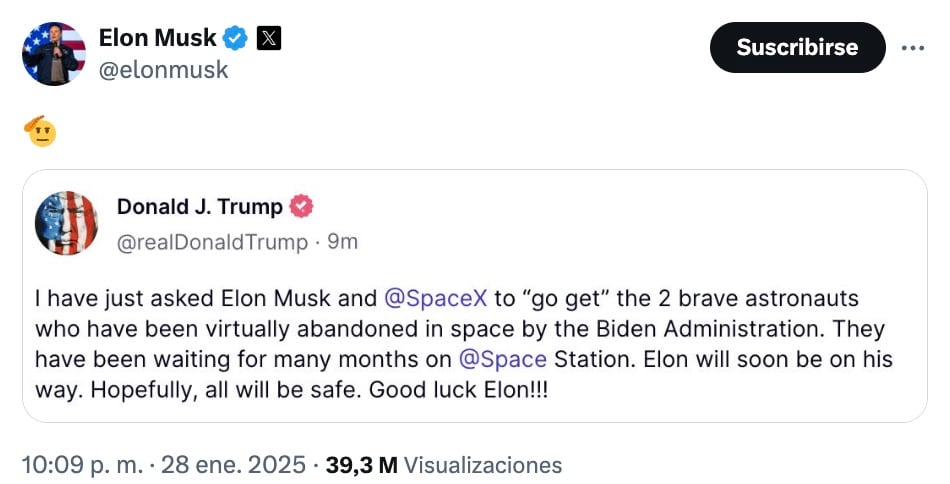Open the three-dot more options menu
950x484 pixels.
click(x=913, y=47)
